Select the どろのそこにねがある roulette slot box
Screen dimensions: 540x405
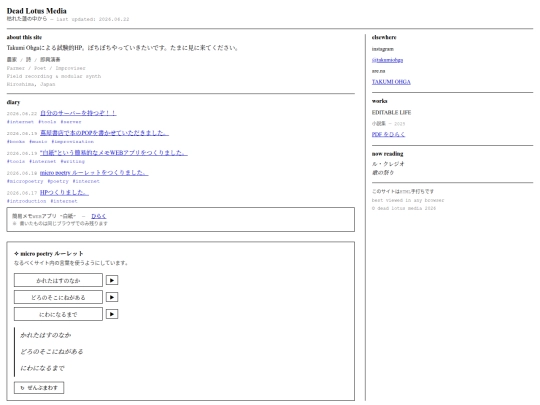point(58,297)
